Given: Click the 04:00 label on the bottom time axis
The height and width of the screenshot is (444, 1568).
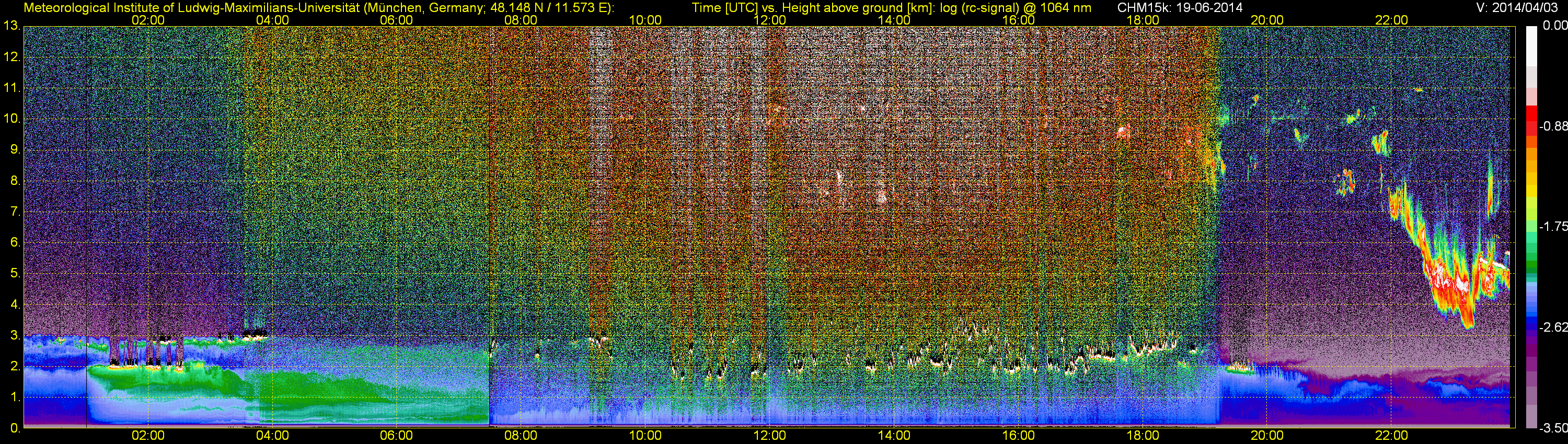Looking at the screenshot, I should point(272,436).
